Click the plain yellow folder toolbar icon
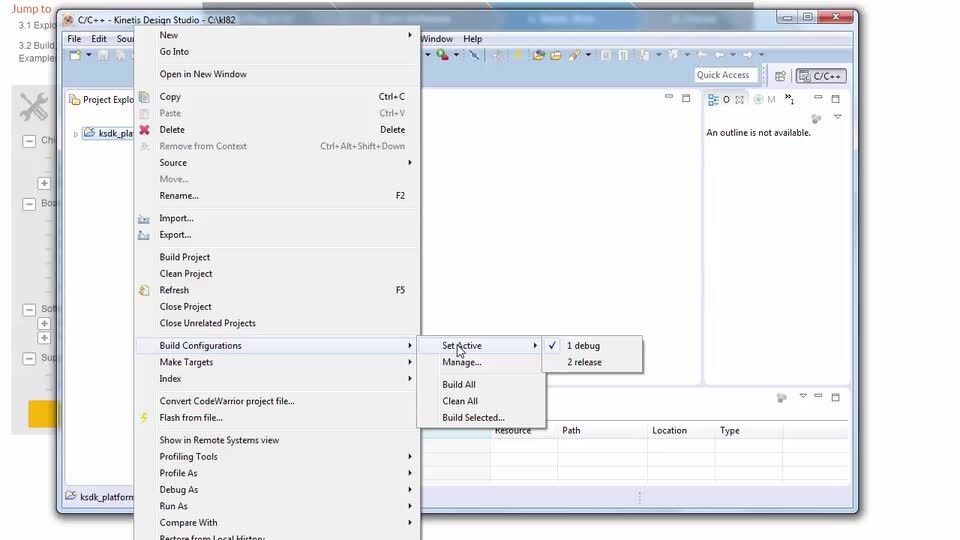The width and height of the screenshot is (960, 540). [556, 55]
